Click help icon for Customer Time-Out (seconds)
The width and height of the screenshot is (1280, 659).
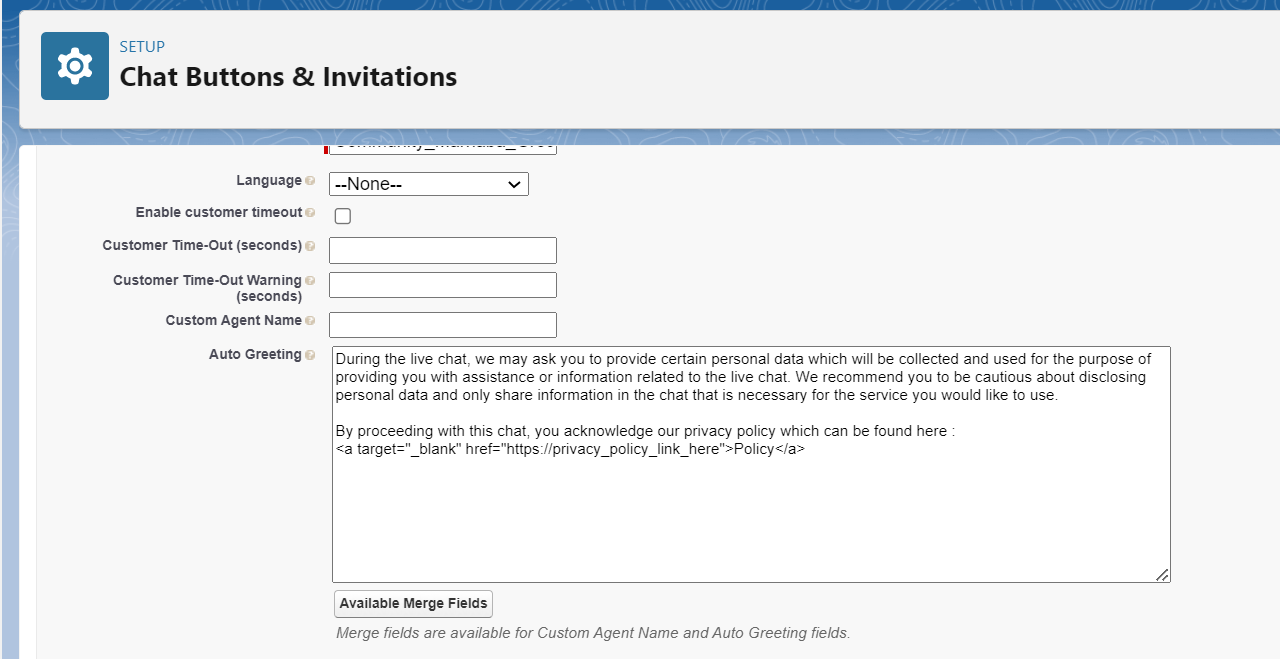coord(310,246)
